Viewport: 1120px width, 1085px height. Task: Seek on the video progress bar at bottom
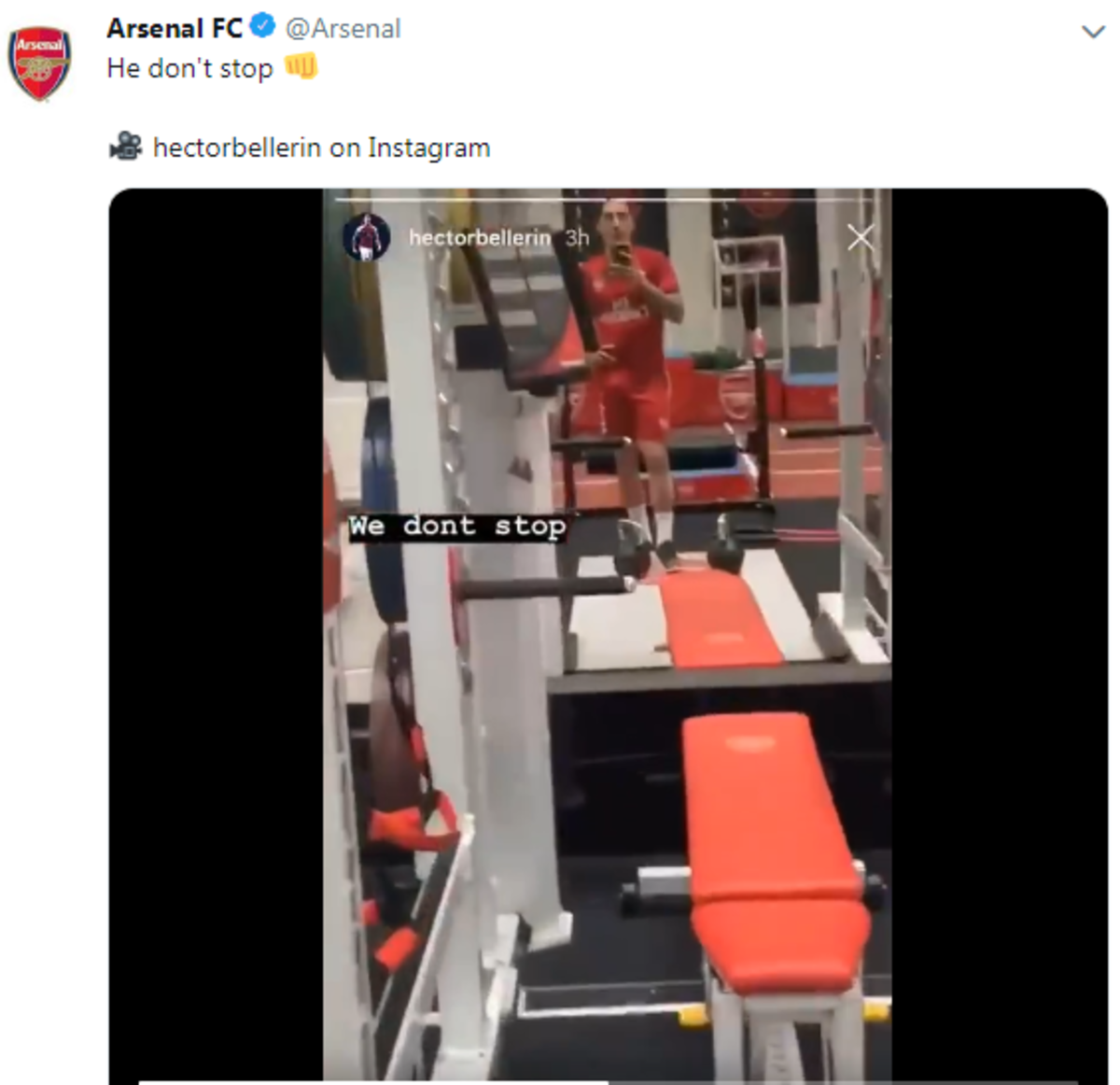[608, 1081]
